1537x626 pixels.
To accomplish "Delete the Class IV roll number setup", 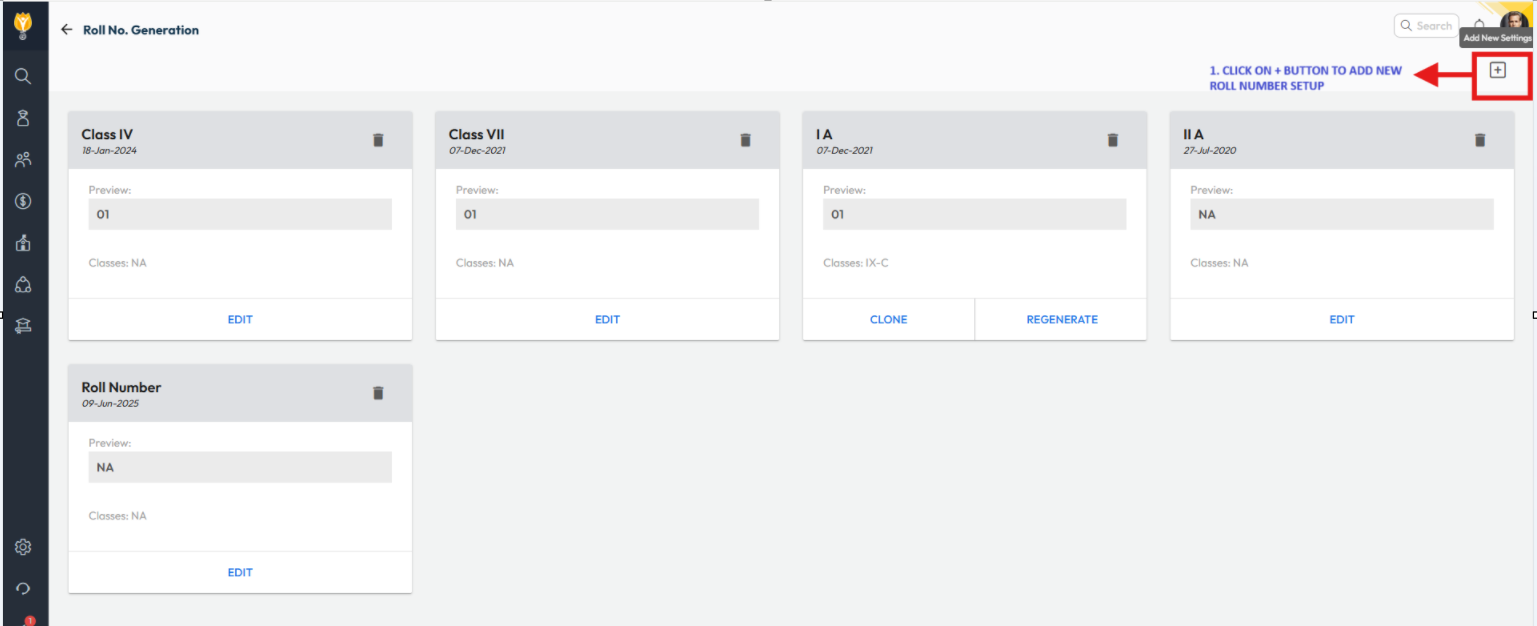I will (378, 140).
